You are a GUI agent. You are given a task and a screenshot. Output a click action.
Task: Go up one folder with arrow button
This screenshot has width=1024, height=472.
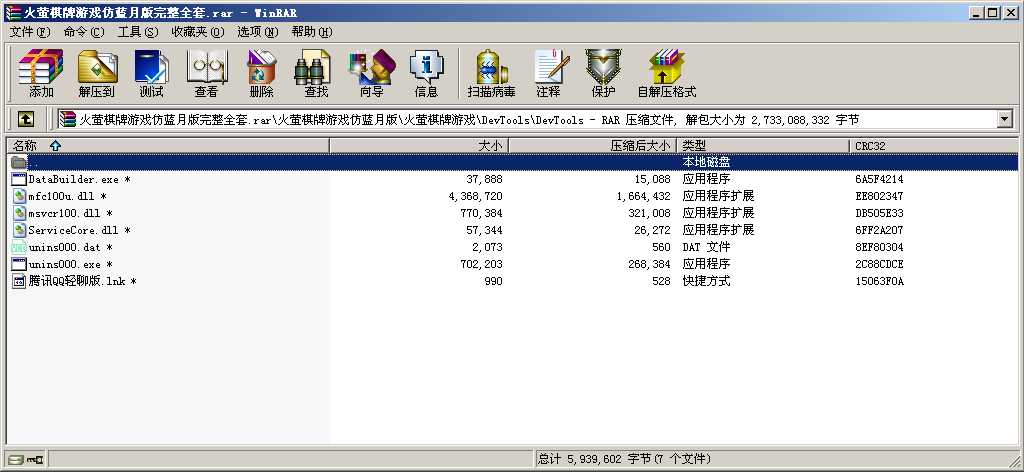pos(25,119)
